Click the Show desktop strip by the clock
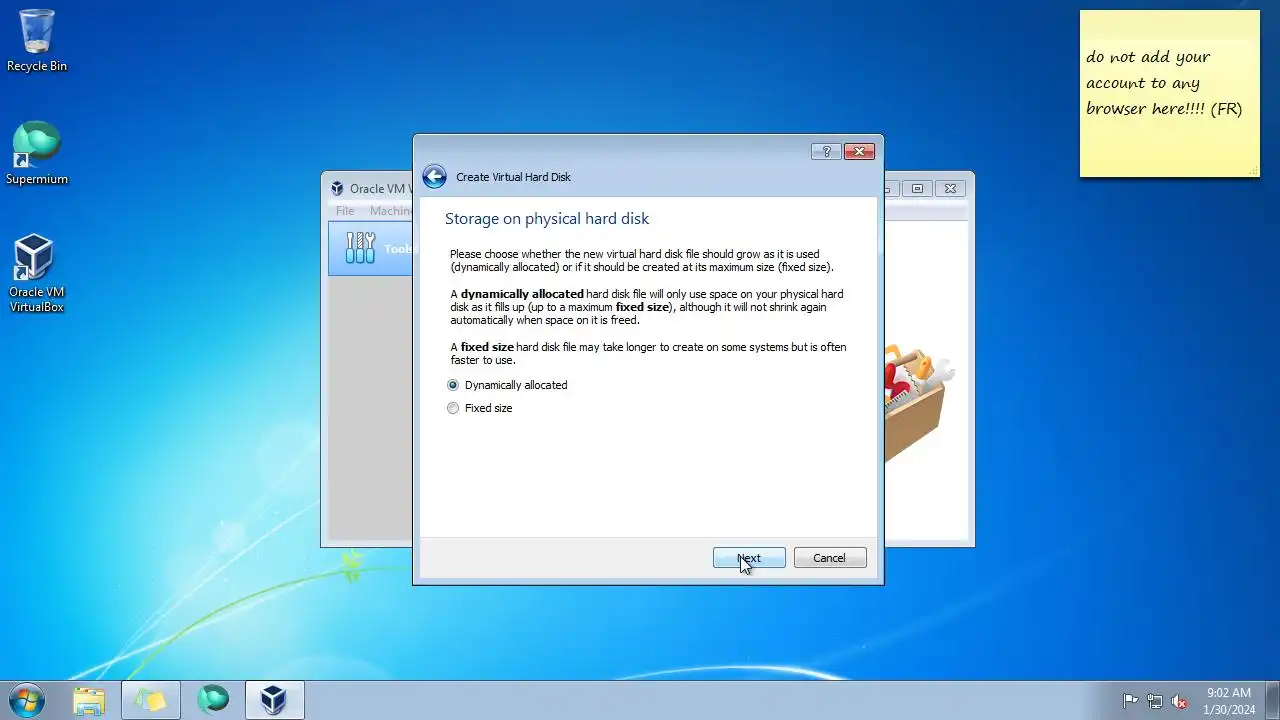 click(1272, 700)
